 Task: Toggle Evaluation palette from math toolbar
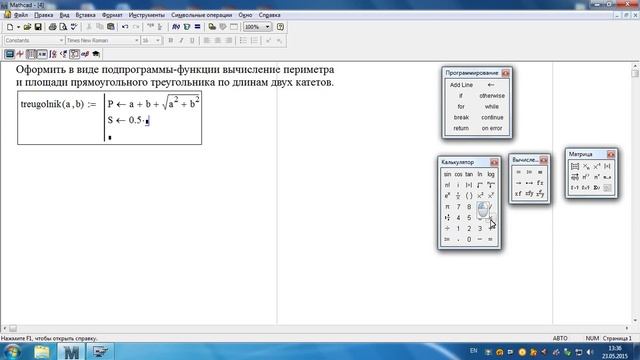pyautogui.click(x=42, y=54)
